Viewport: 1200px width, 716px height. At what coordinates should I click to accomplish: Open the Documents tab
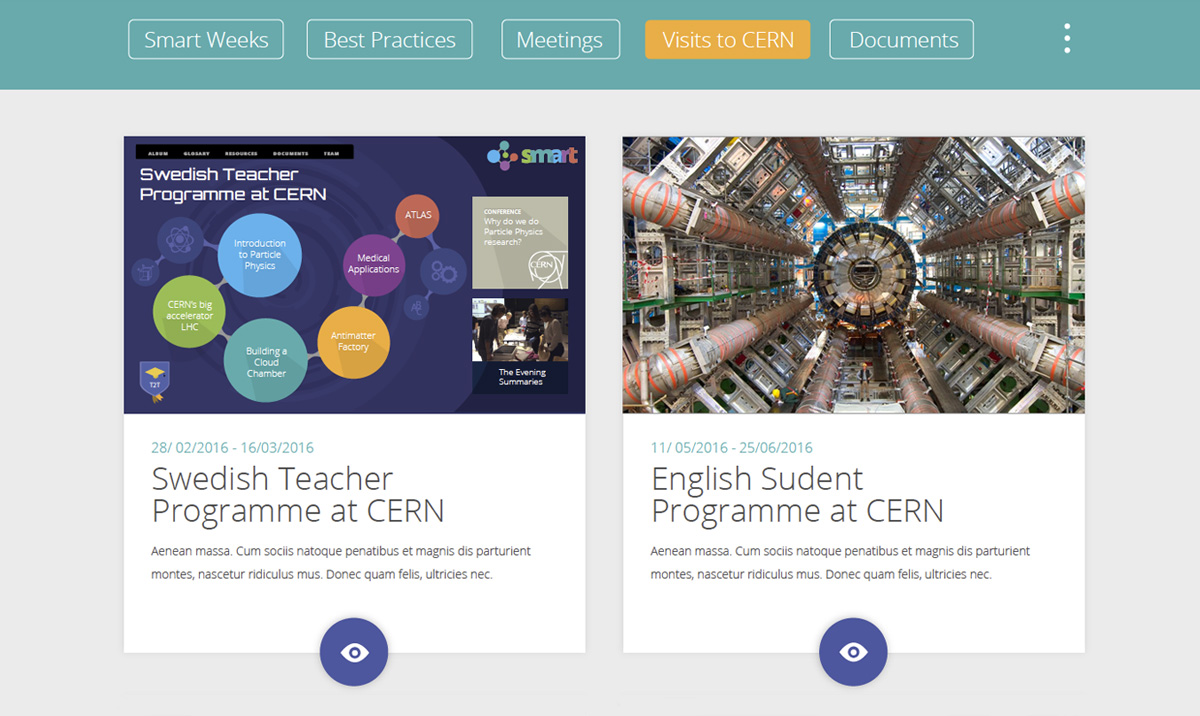[902, 40]
